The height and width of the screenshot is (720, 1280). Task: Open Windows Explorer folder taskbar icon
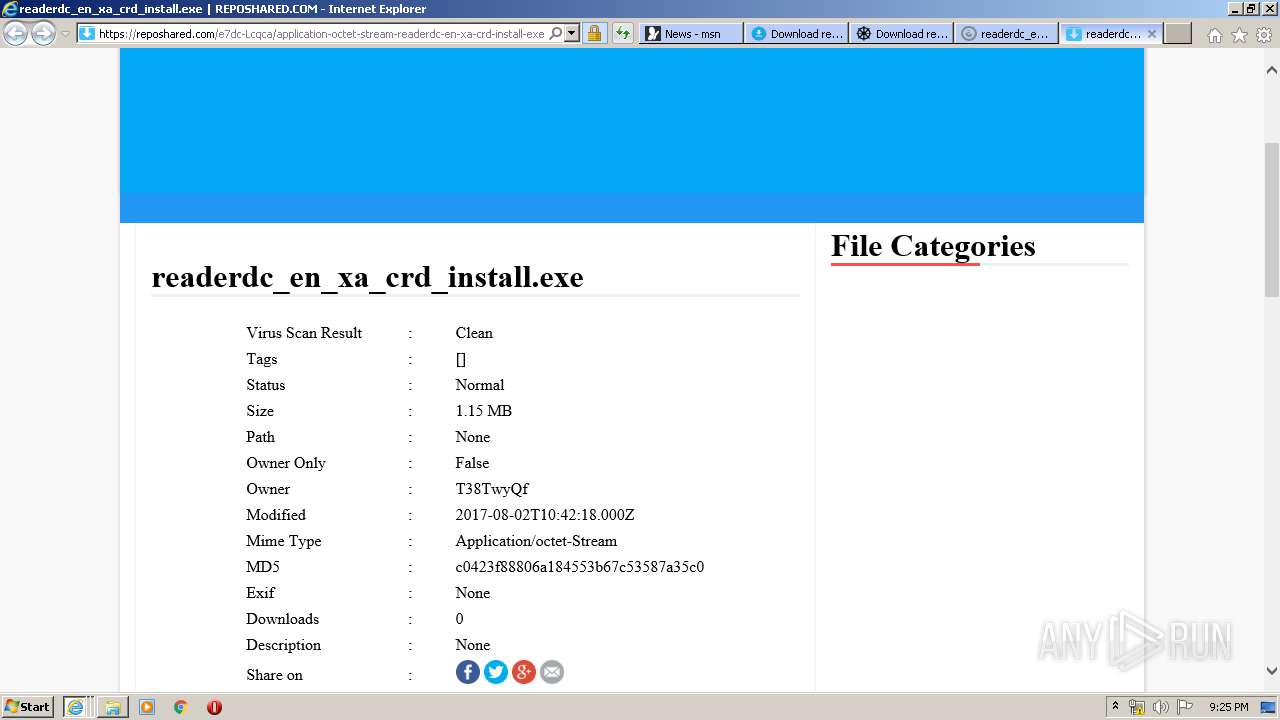click(x=113, y=707)
